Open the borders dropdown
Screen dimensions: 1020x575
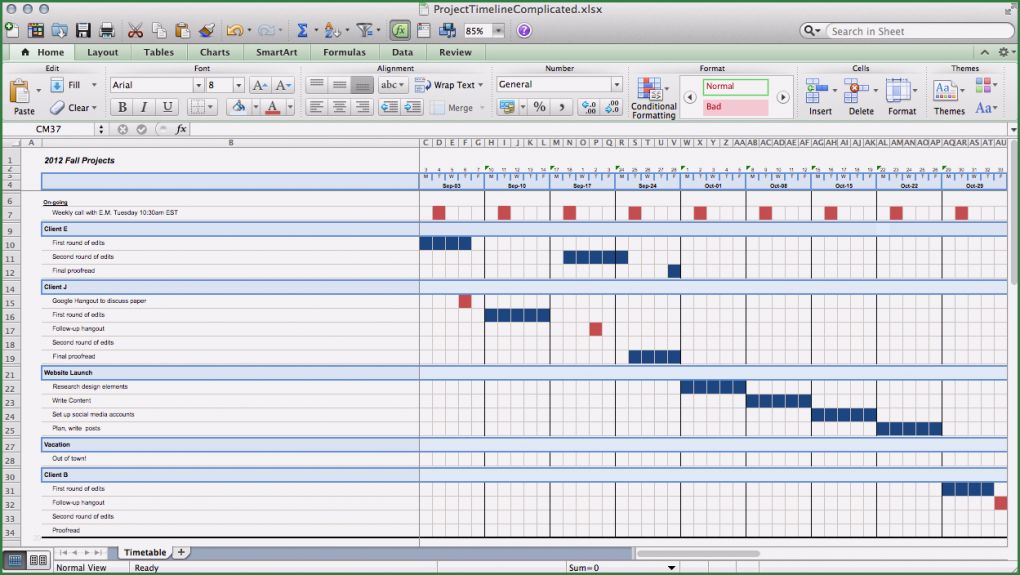coord(210,107)
